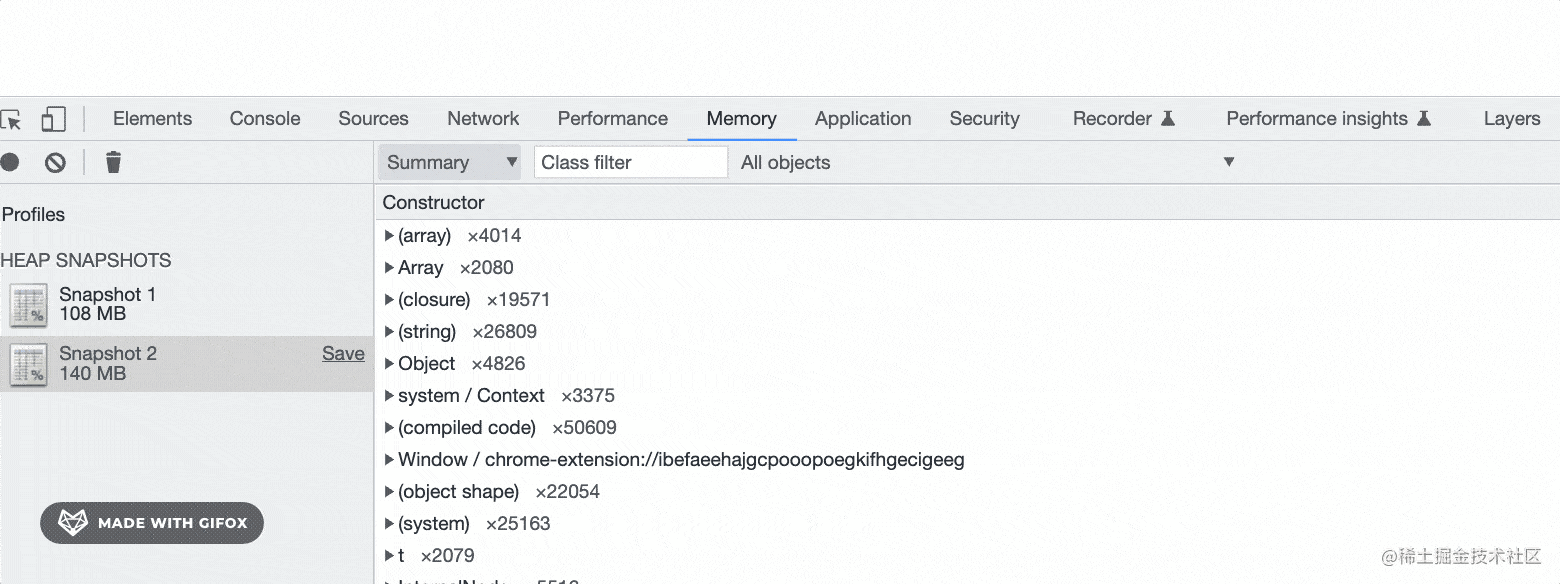Click the Save link for Snapshot 2

pos(343,354)
